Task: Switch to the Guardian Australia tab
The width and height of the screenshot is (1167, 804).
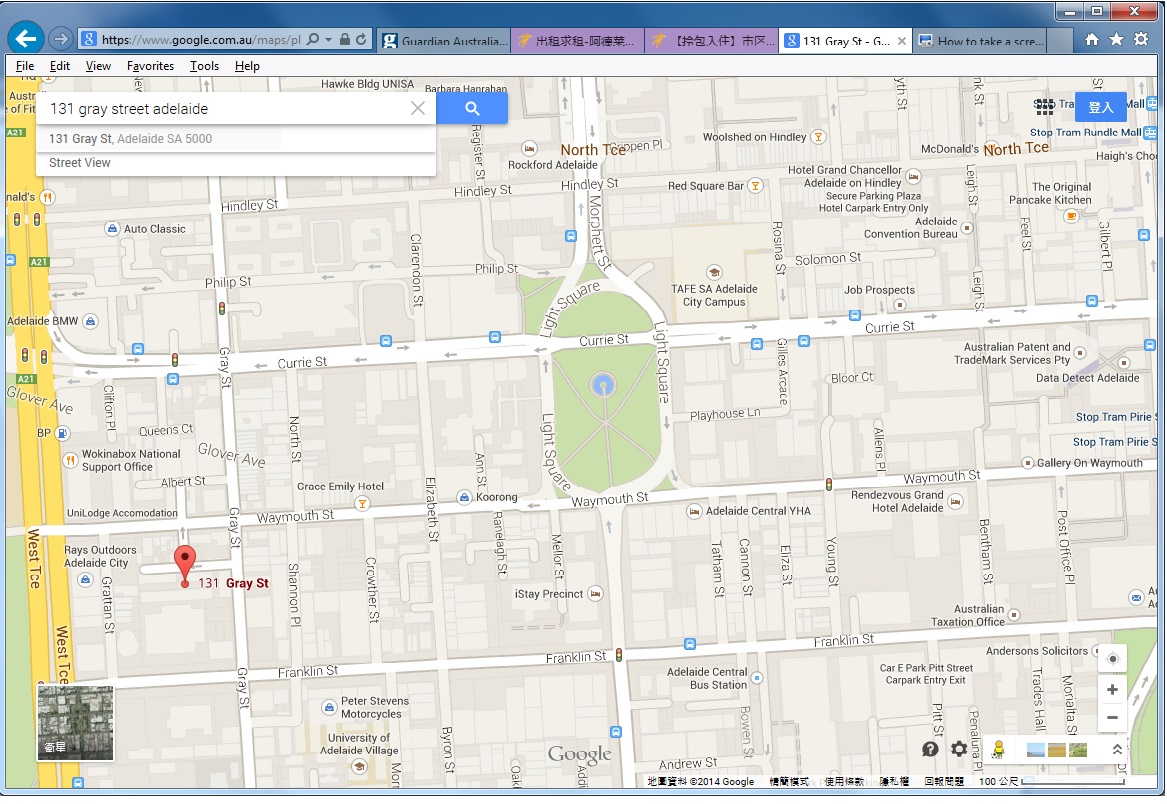Action: (446, 41)
